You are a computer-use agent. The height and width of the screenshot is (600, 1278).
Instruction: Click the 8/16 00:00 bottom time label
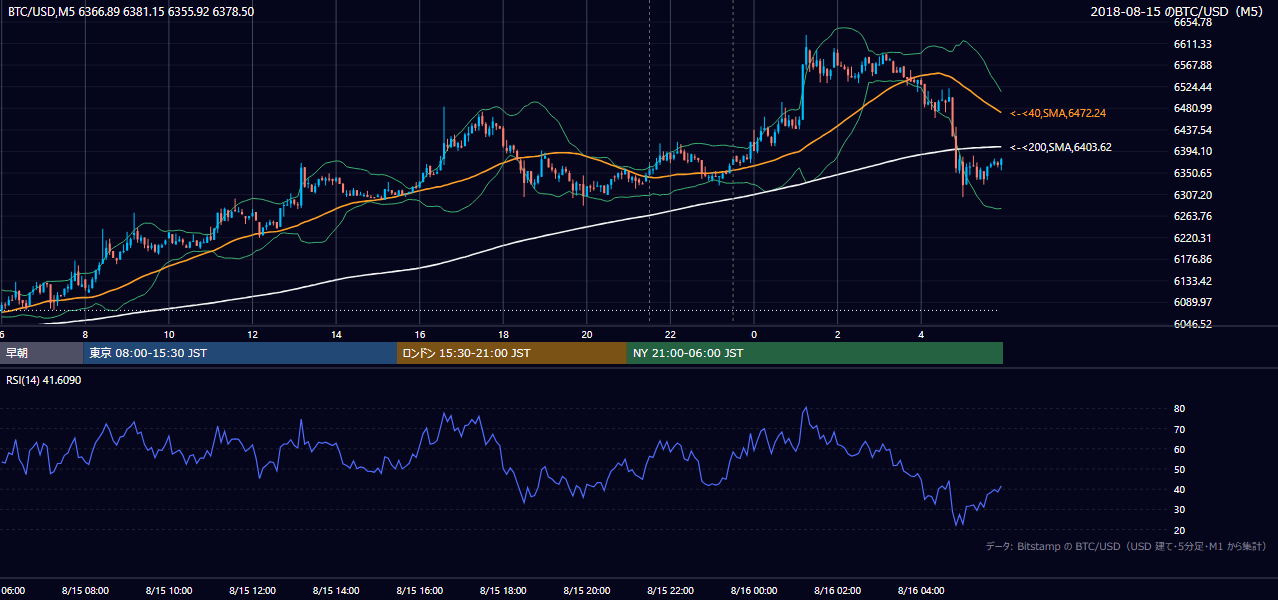tap(754, 591)
